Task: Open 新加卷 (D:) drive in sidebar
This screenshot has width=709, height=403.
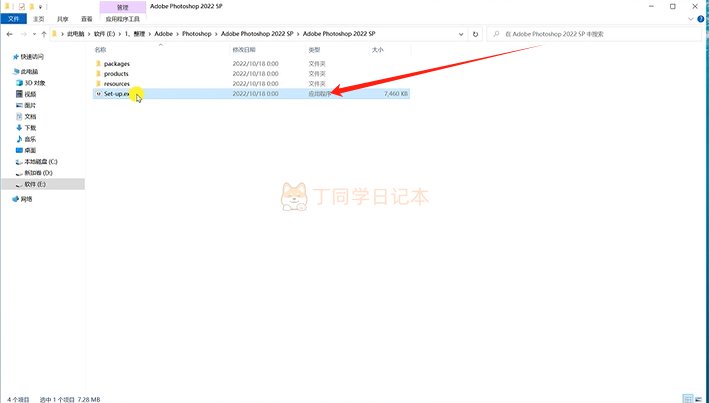Action: coord(34,173)
